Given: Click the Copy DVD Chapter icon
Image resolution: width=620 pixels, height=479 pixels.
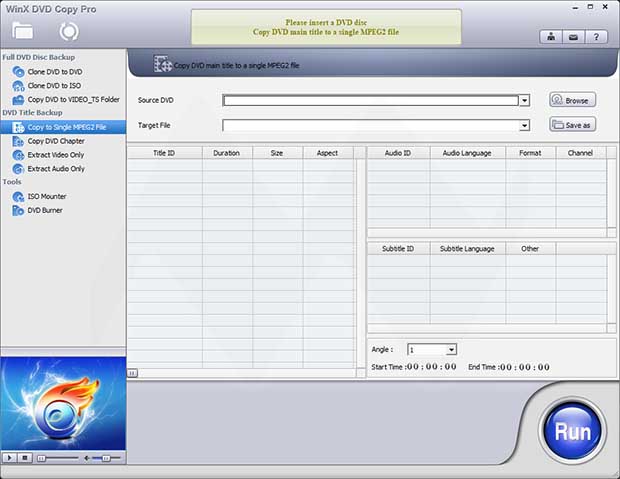Looking at the screenshot, I should [18, 141].
